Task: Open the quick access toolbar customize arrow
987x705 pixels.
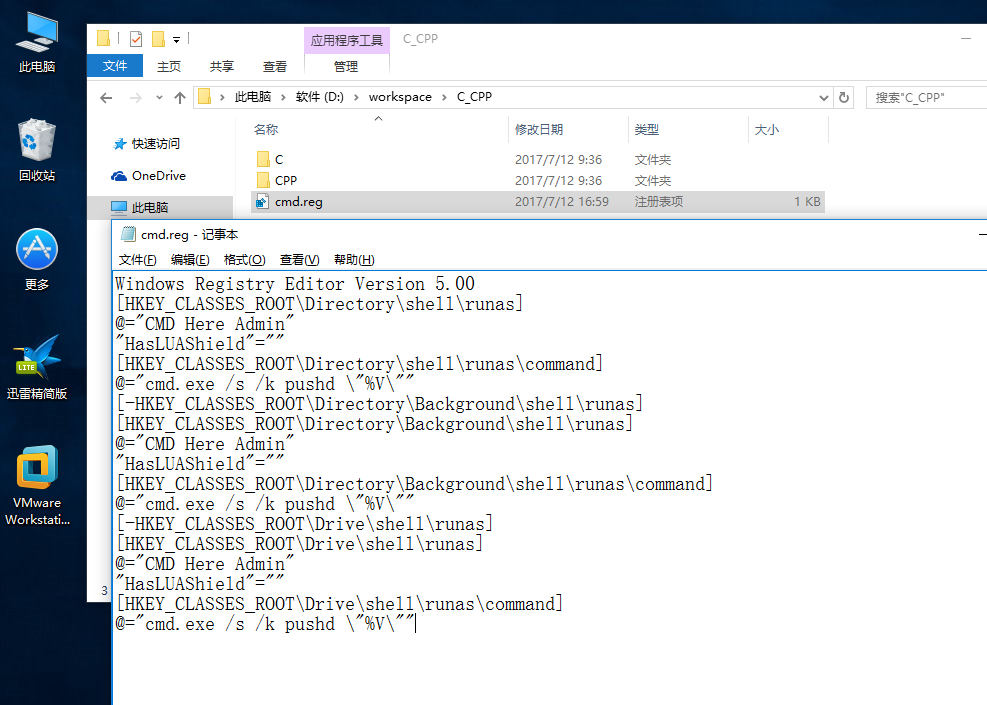Action: [176, 40]
